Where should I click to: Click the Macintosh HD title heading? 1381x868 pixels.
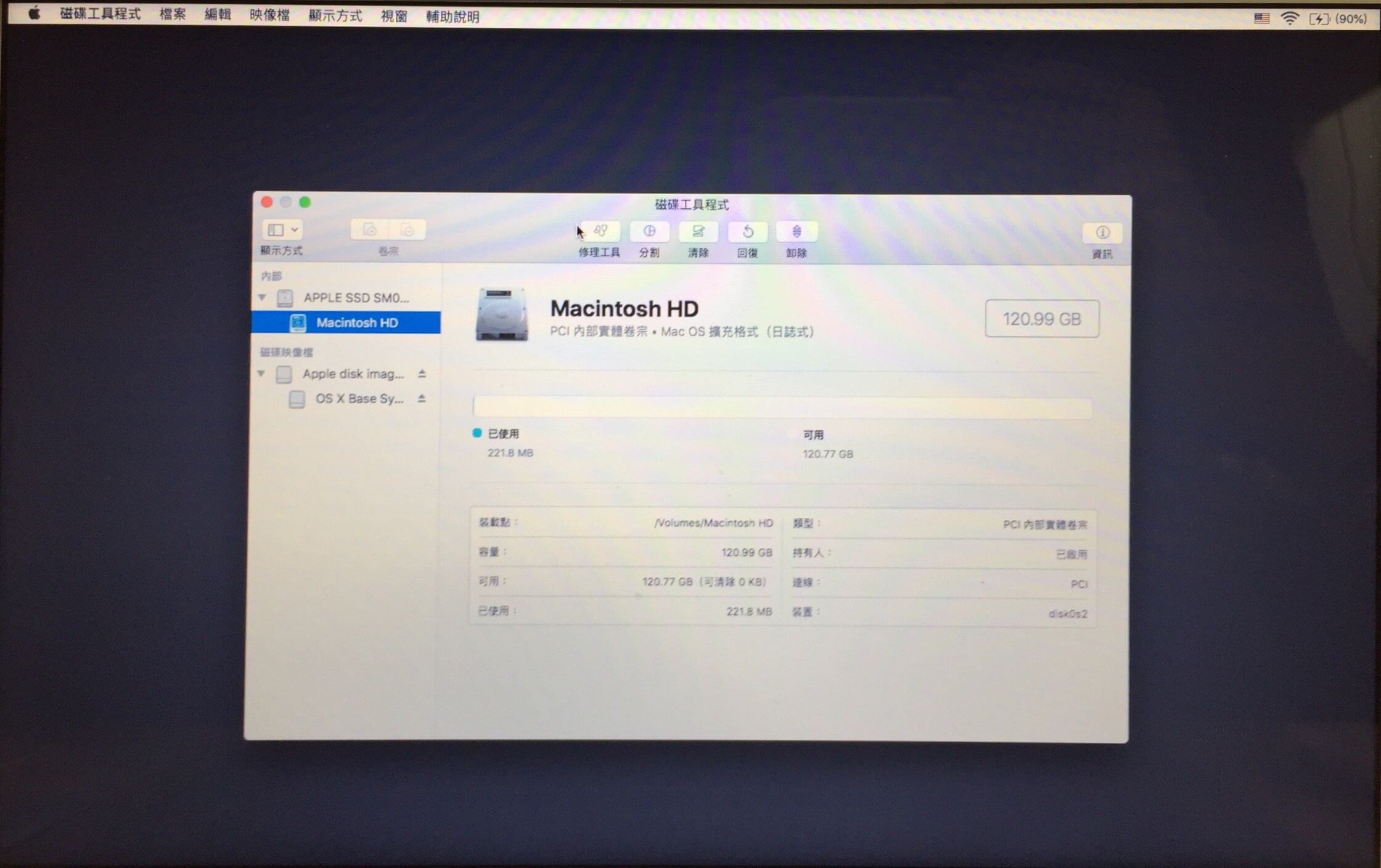pyautogui.click(x=624, y=308)
